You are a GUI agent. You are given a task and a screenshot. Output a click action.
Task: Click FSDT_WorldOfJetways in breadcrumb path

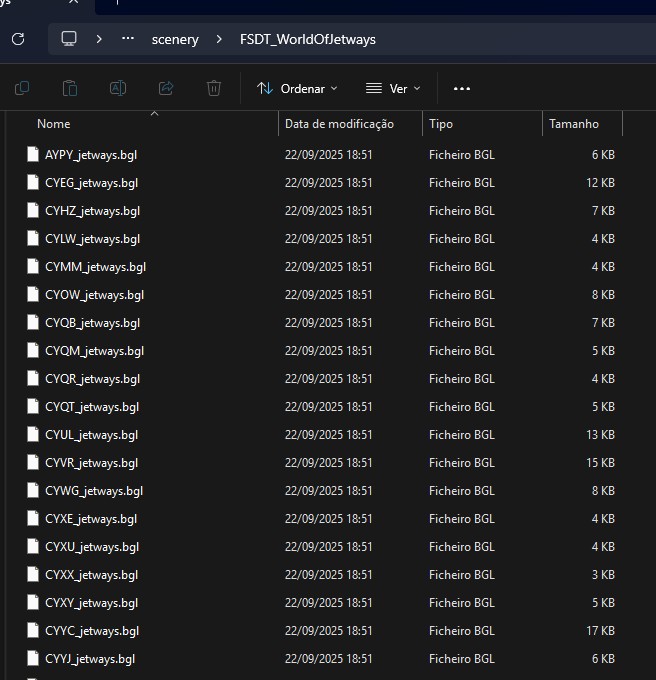point(308,39)
